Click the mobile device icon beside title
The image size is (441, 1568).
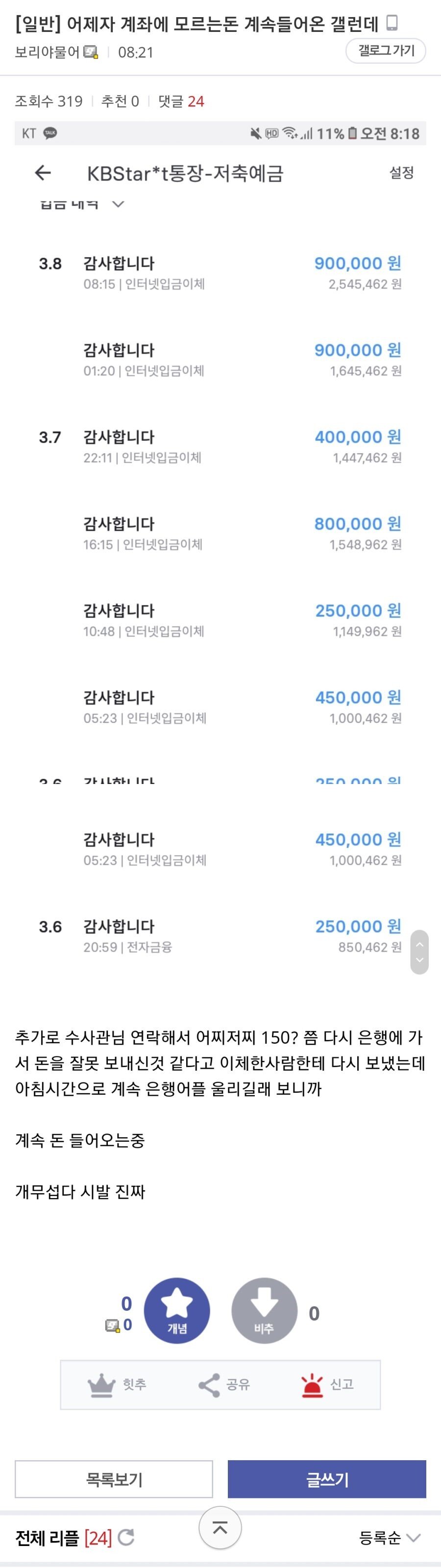point(392,23)
